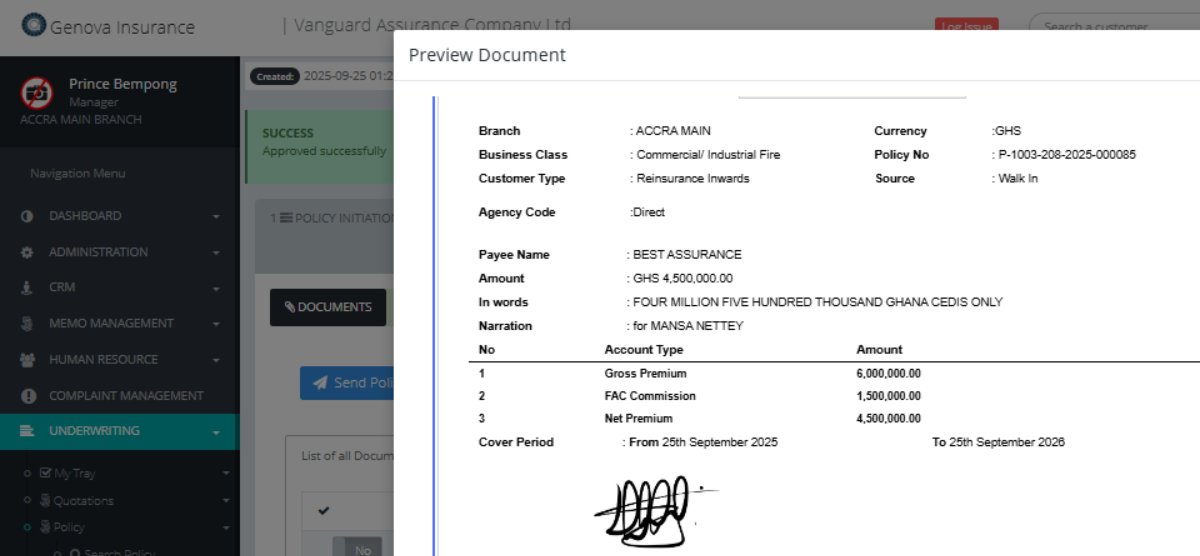Click the checkmark column header in document list

click(x=324, y=511)
